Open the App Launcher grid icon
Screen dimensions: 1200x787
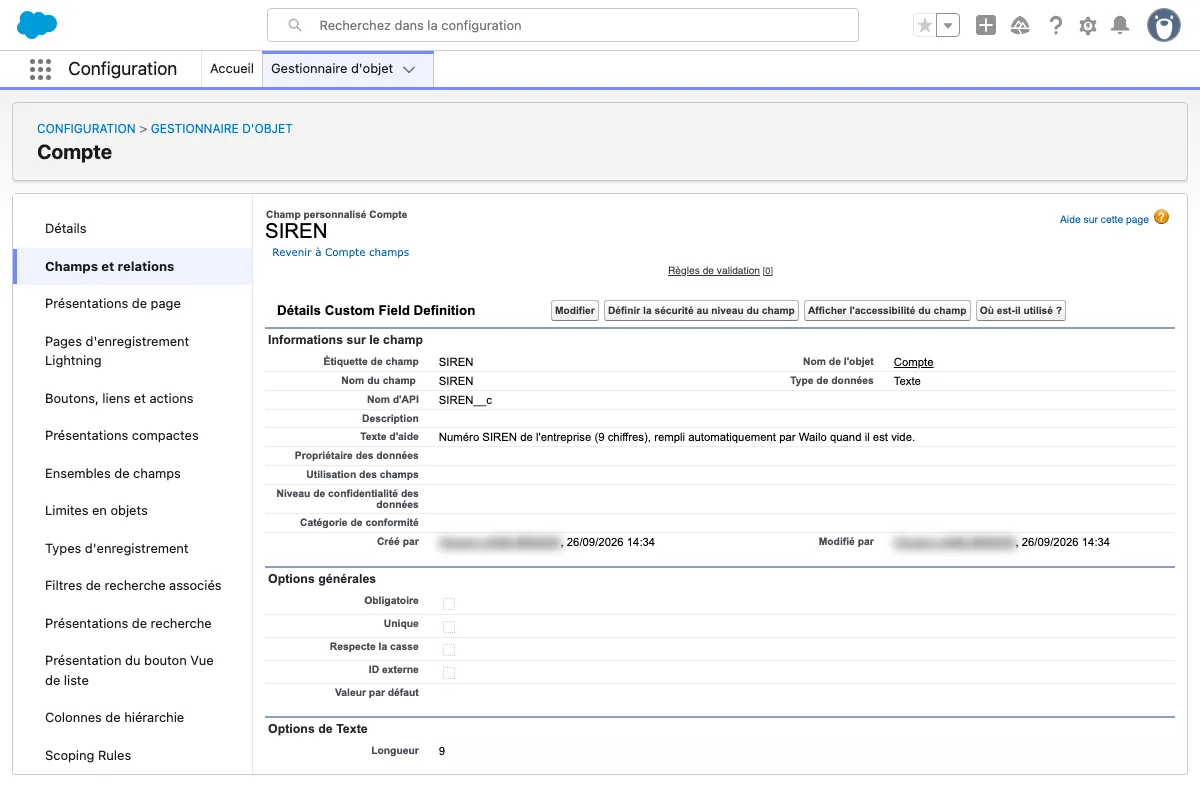point(40,69)
